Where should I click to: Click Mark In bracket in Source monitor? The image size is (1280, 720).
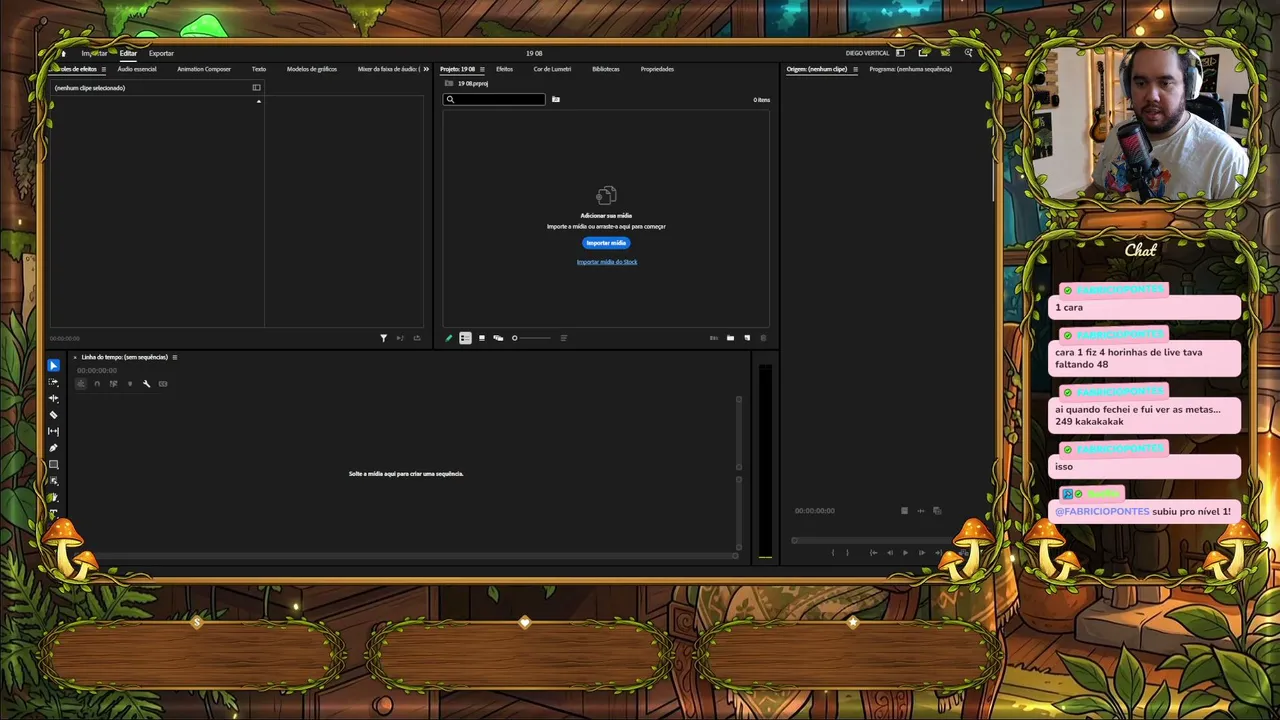pyautogui.click(x=833, y=552)
